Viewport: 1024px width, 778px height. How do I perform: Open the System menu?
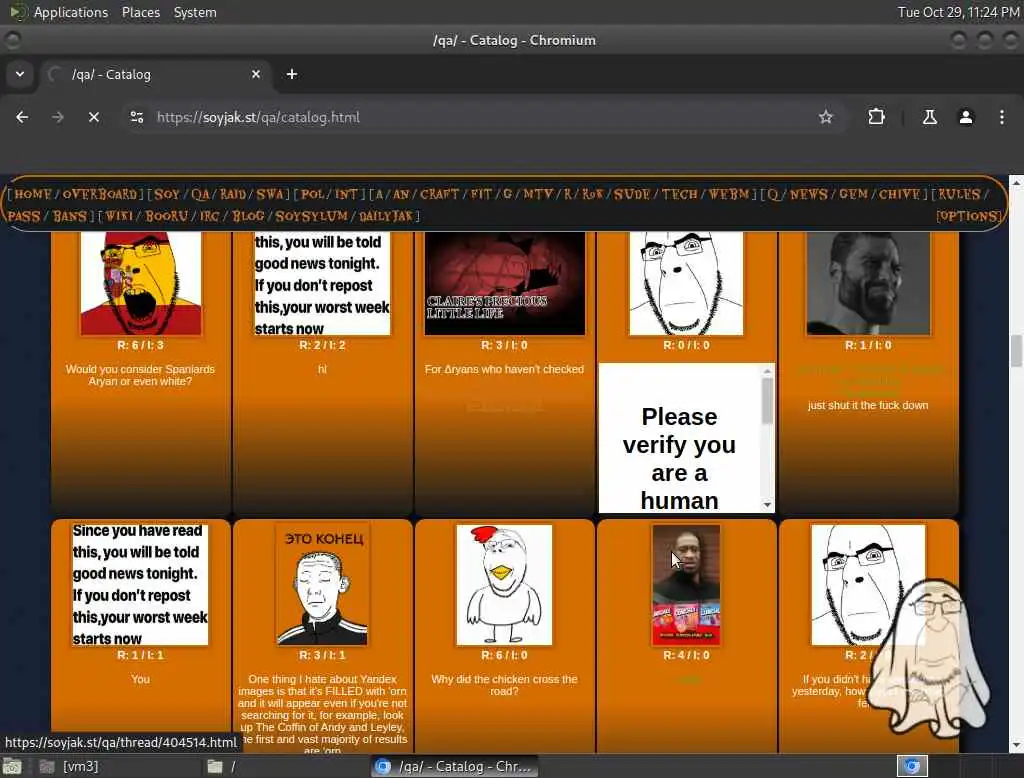195,12
